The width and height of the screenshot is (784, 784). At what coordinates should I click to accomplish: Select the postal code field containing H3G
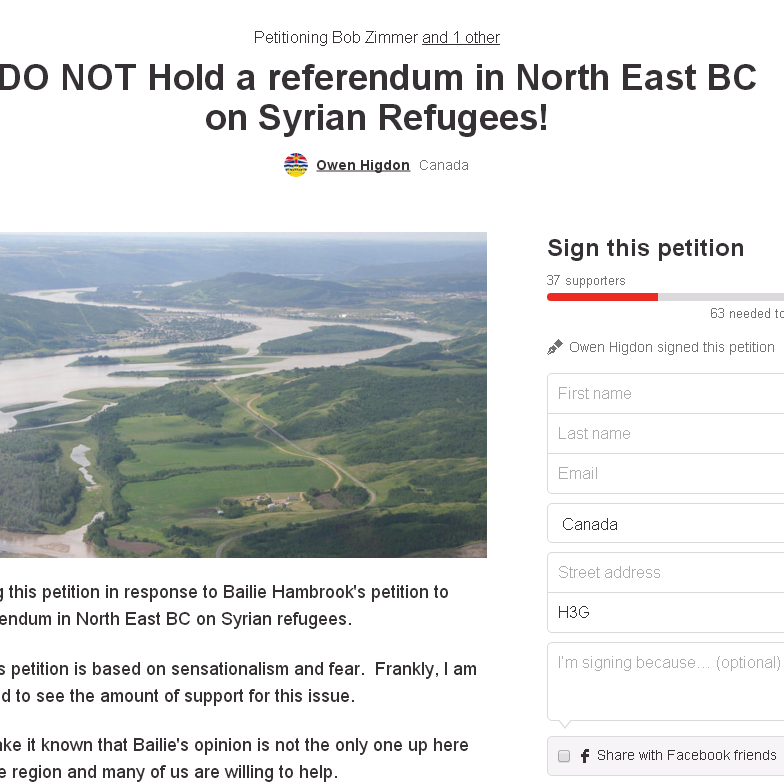coord(666,612)
